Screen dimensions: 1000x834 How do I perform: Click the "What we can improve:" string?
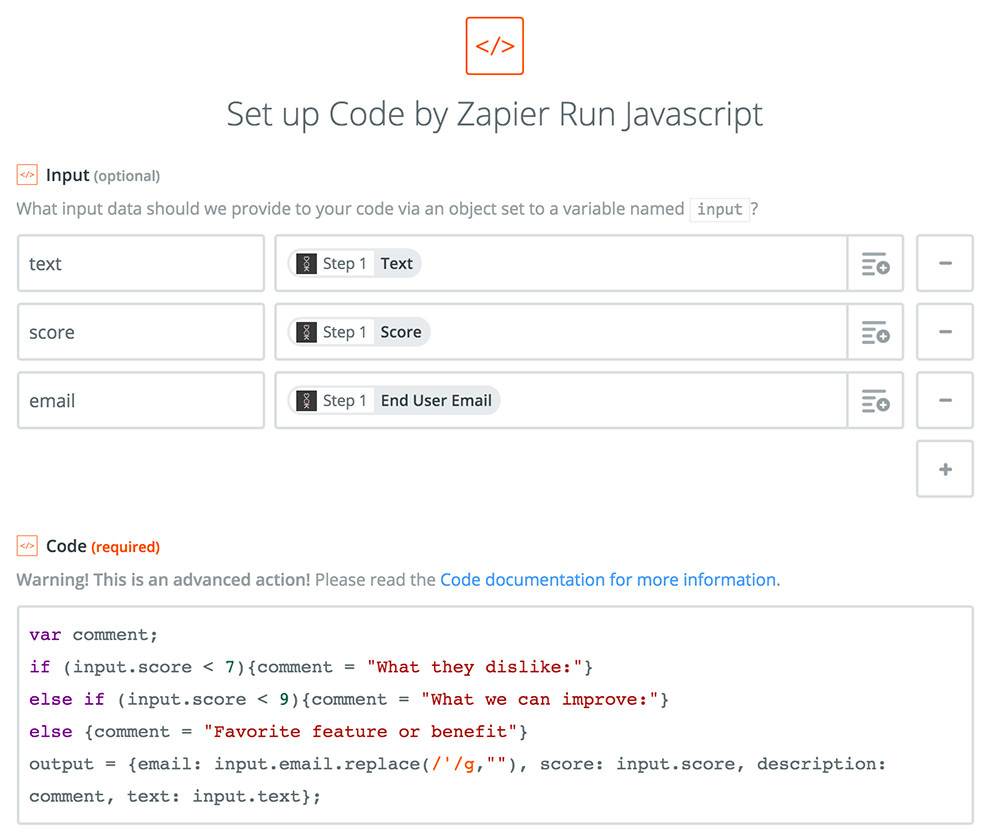(540, 700)
